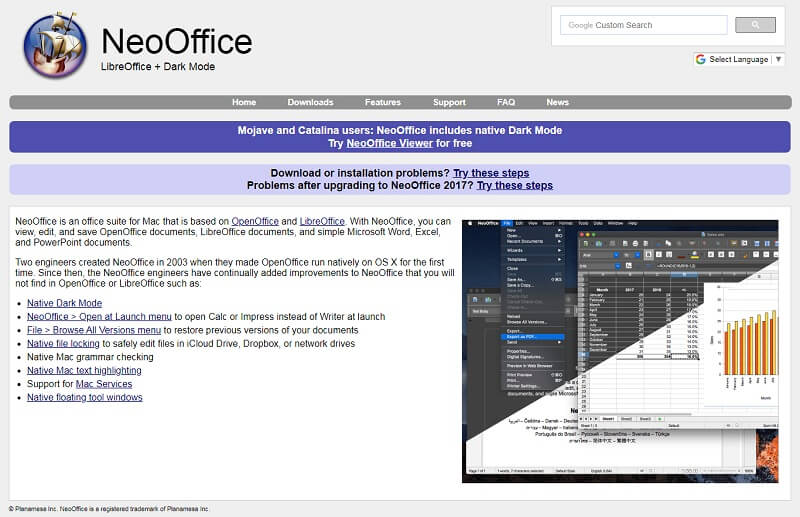The width and height of the screenshot is (800, 517).
Task: Open 'NeoOffice > Open at Launch menu' link
Action: (x=99, y=316)
